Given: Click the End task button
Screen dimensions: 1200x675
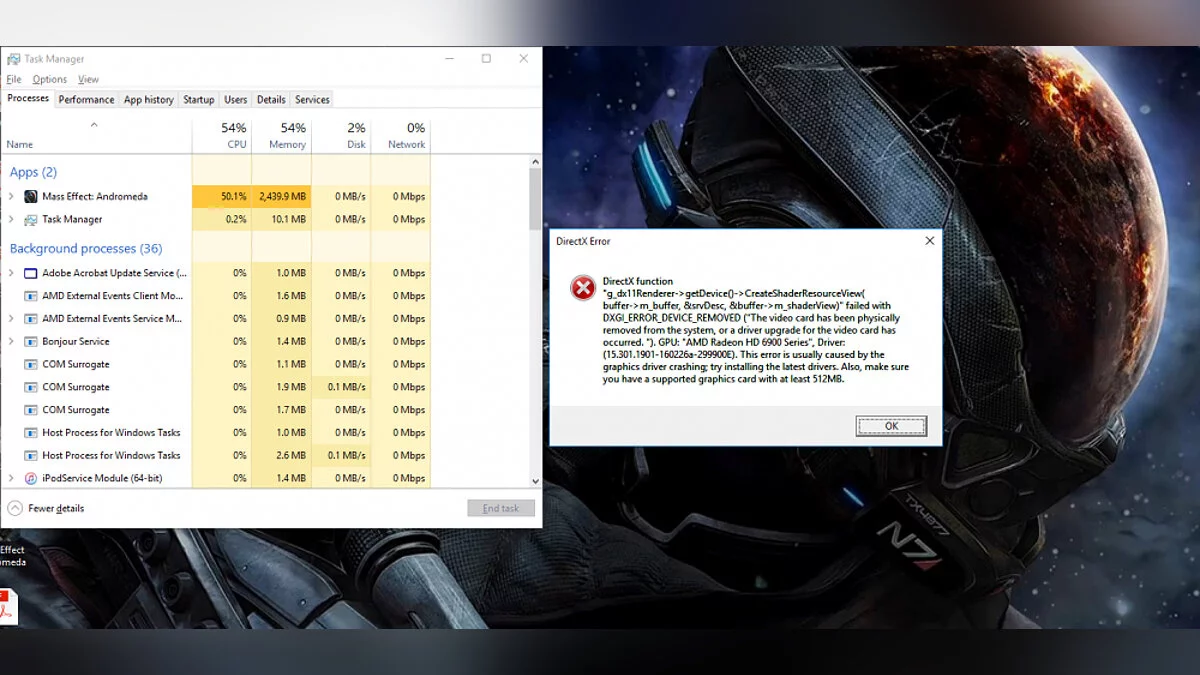Looking at the screenshot, I should coord(501,508).
